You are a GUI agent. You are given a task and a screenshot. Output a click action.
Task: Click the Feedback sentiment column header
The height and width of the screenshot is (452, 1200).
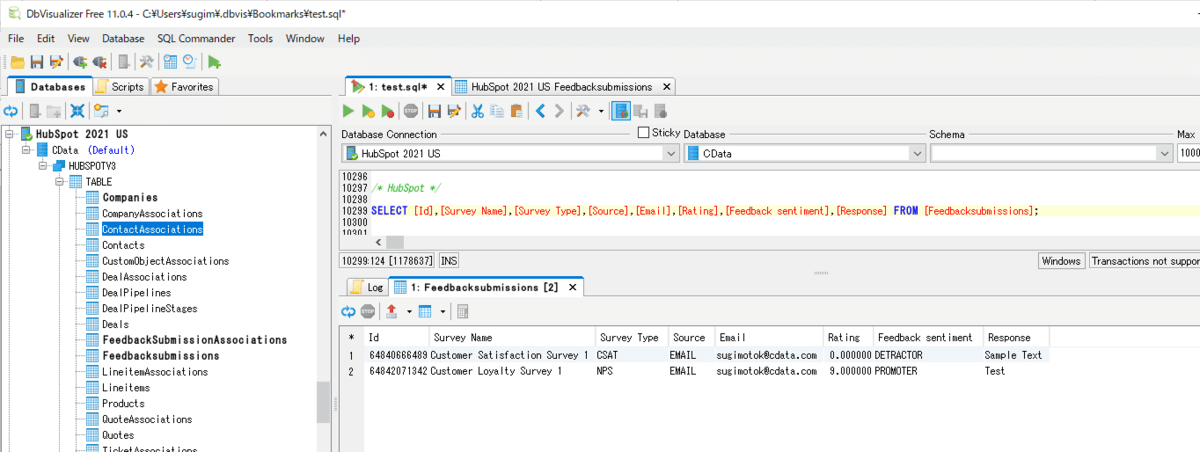(x=927, y=338)
